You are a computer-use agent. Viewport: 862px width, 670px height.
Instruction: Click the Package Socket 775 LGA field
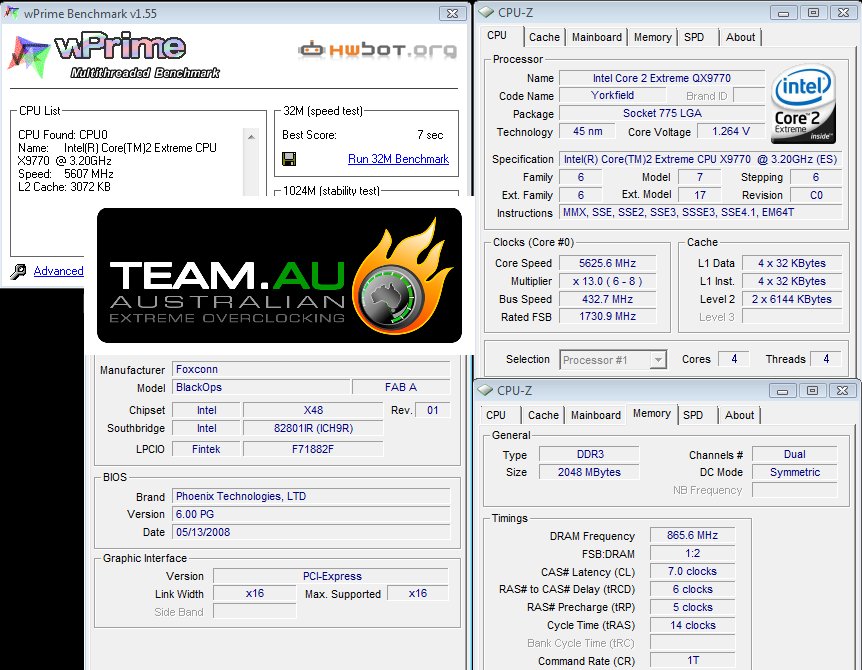661,113
